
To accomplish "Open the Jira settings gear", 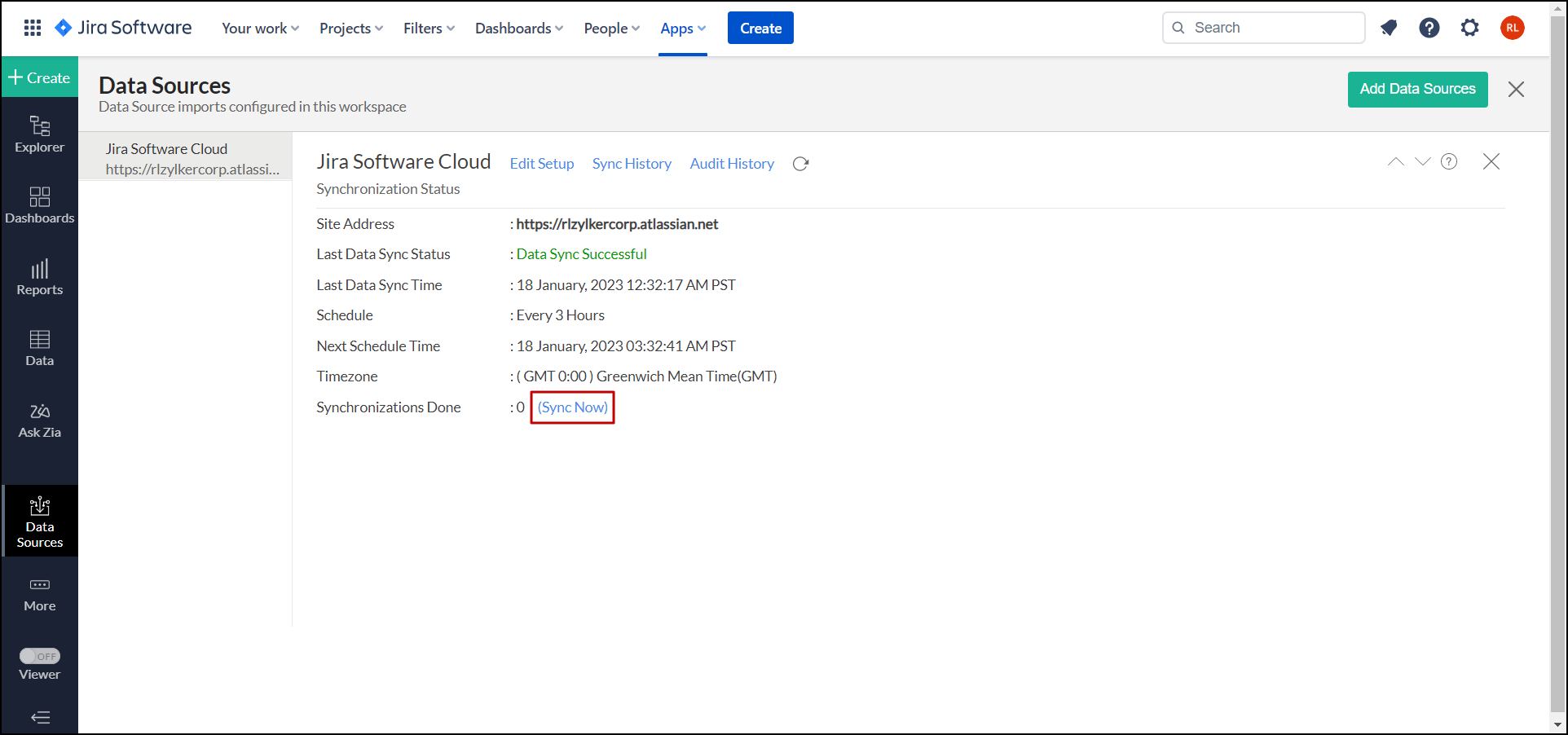I will [1469, 28].
